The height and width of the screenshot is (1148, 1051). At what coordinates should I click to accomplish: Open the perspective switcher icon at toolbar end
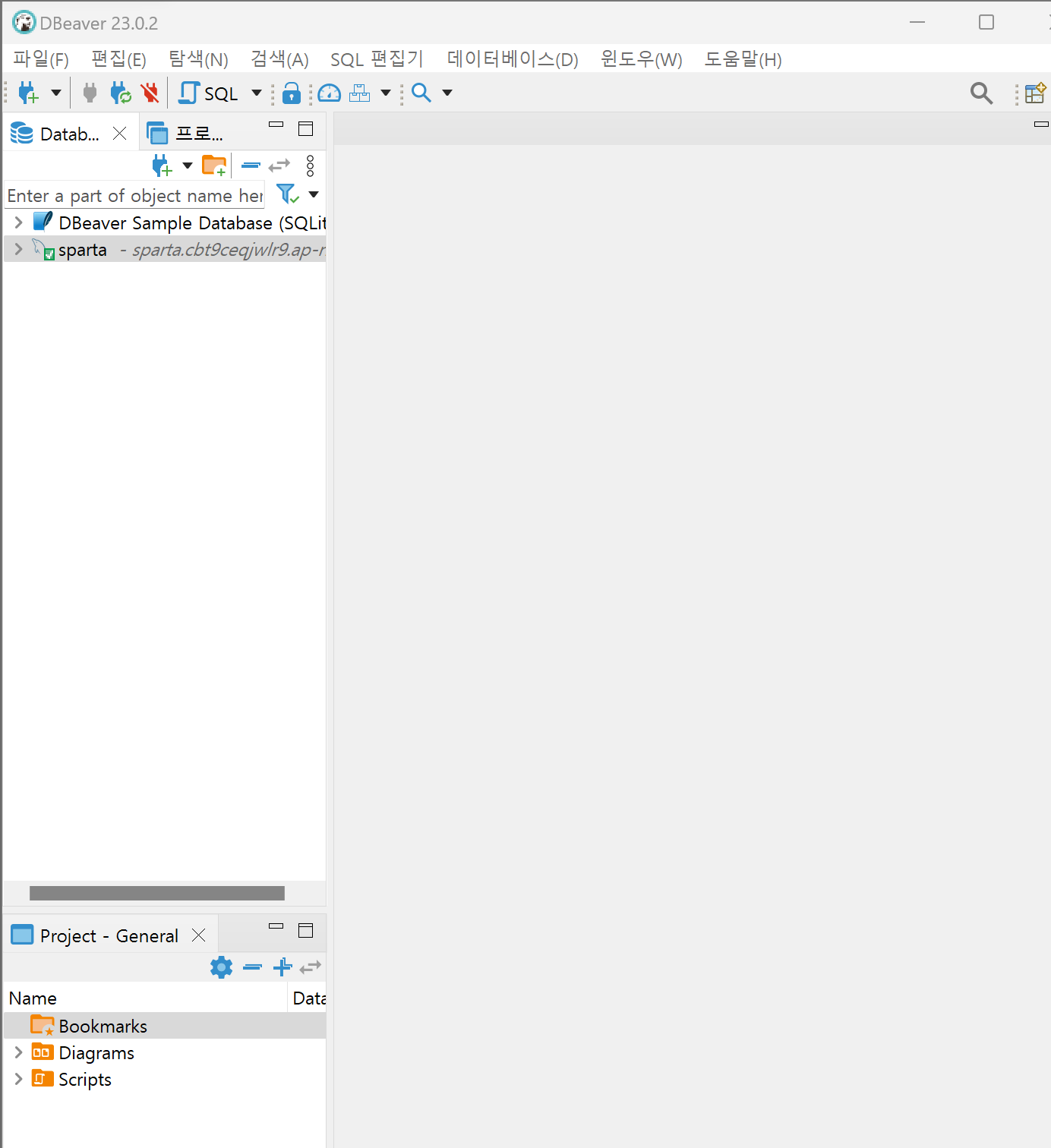point(1035,93)
